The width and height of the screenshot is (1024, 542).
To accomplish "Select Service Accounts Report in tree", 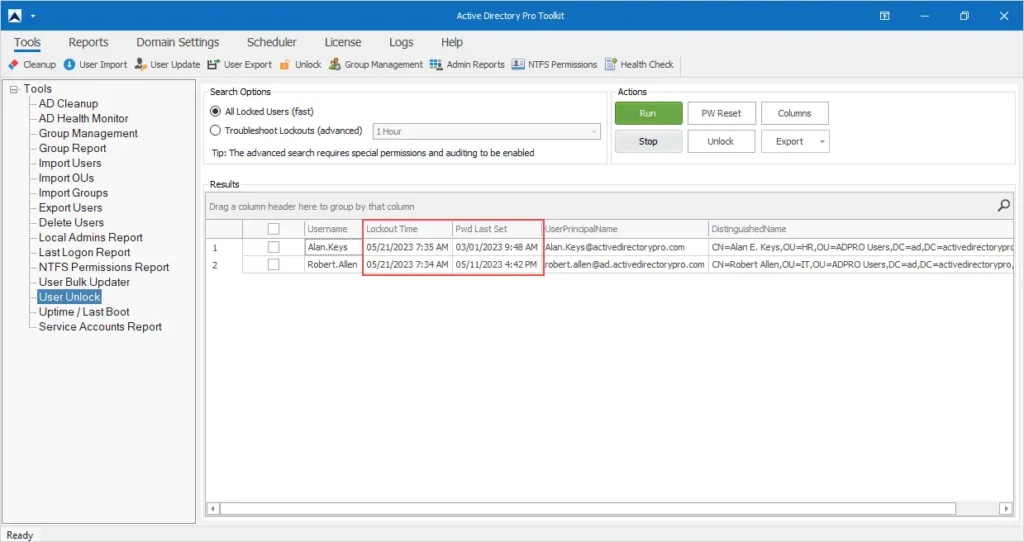I will pyautogui.click(x=100, y=327).
